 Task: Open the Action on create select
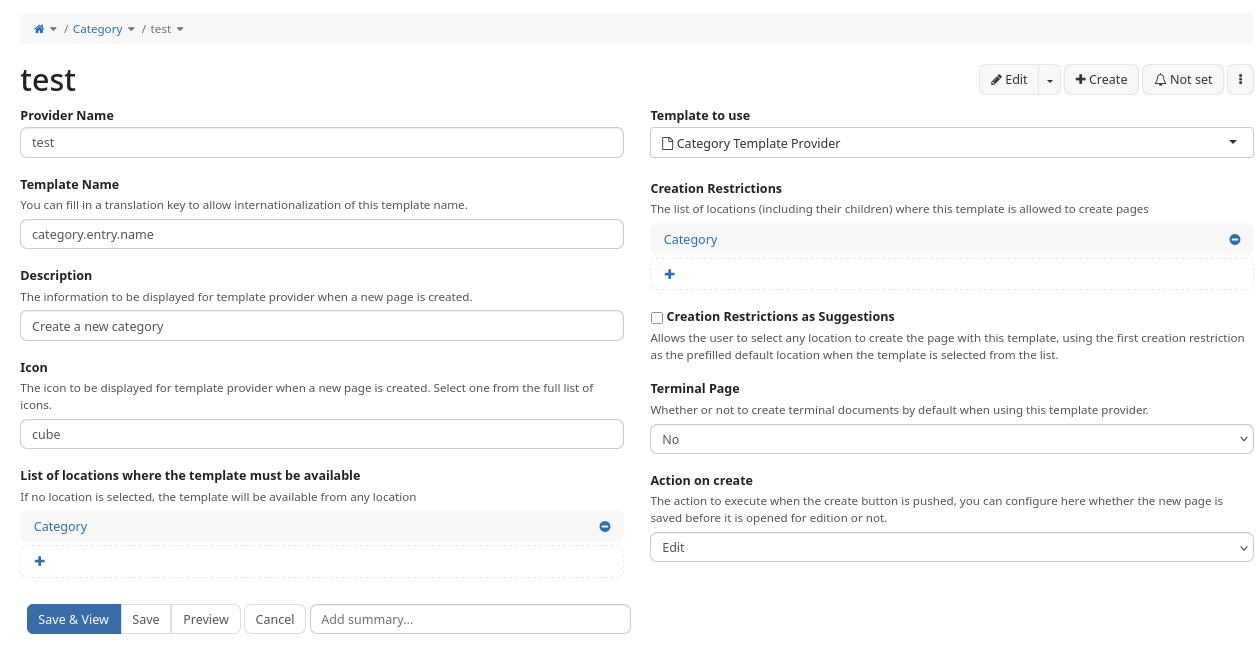point(952,547)
